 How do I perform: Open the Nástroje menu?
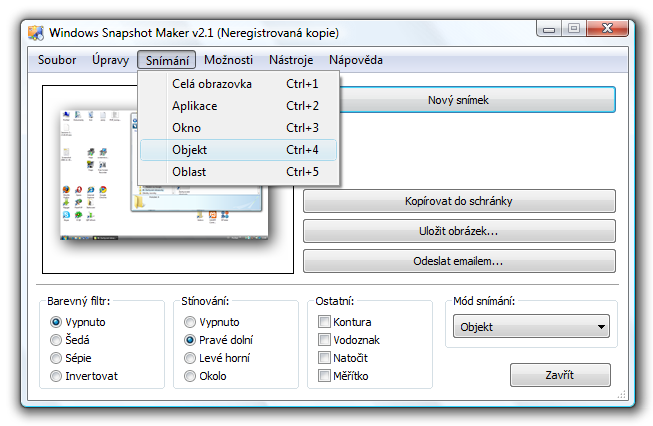click(x=291, y=60)
